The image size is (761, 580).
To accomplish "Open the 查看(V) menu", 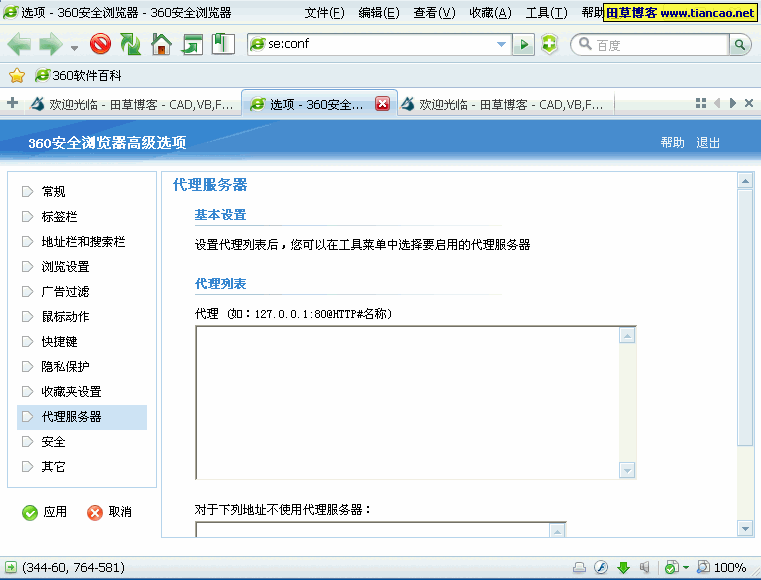I will (434, 13).
